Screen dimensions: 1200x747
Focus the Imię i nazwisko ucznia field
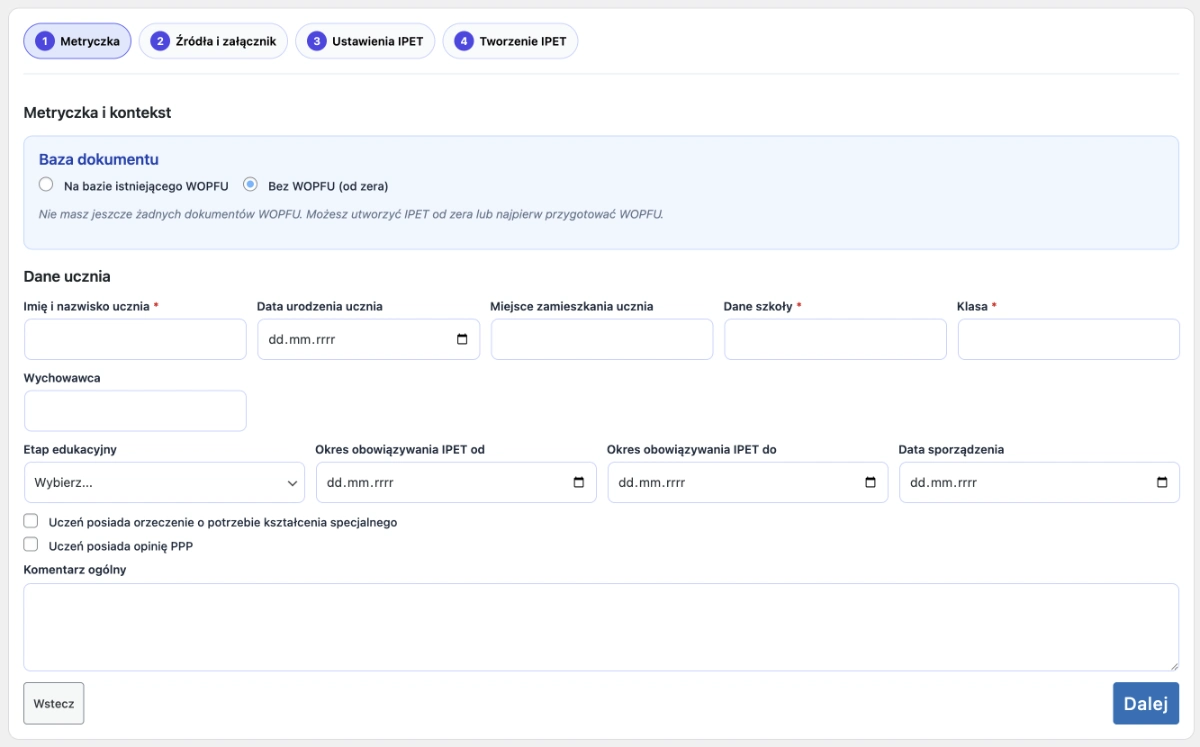tap(135, 340)
